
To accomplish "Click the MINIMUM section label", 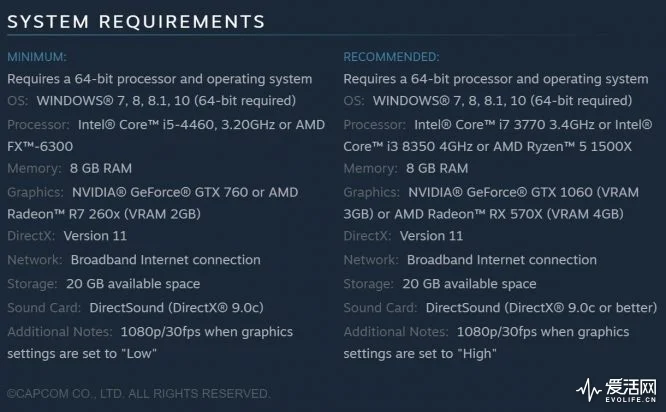I will click(x=37, y=57).
